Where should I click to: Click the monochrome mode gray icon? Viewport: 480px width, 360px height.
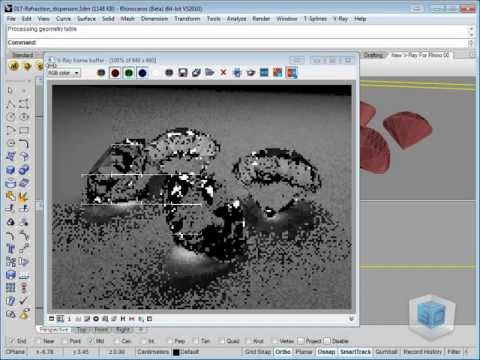169,73
